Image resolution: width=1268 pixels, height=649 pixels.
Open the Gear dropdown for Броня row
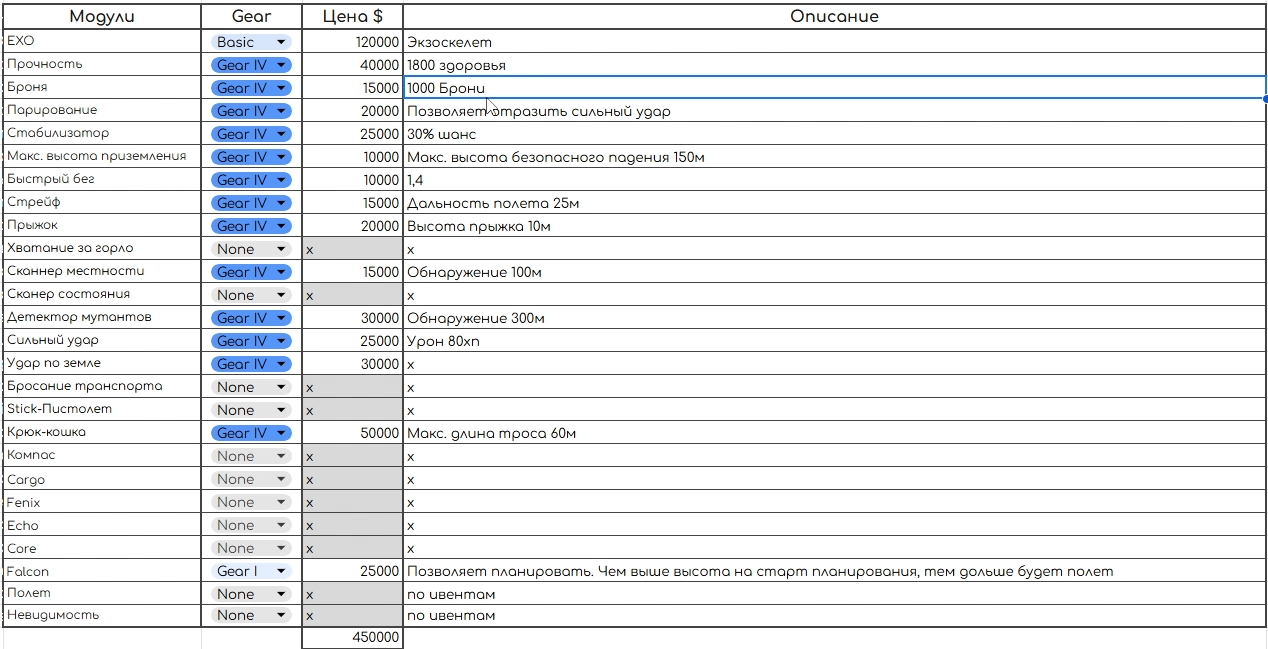coord(251,88)
